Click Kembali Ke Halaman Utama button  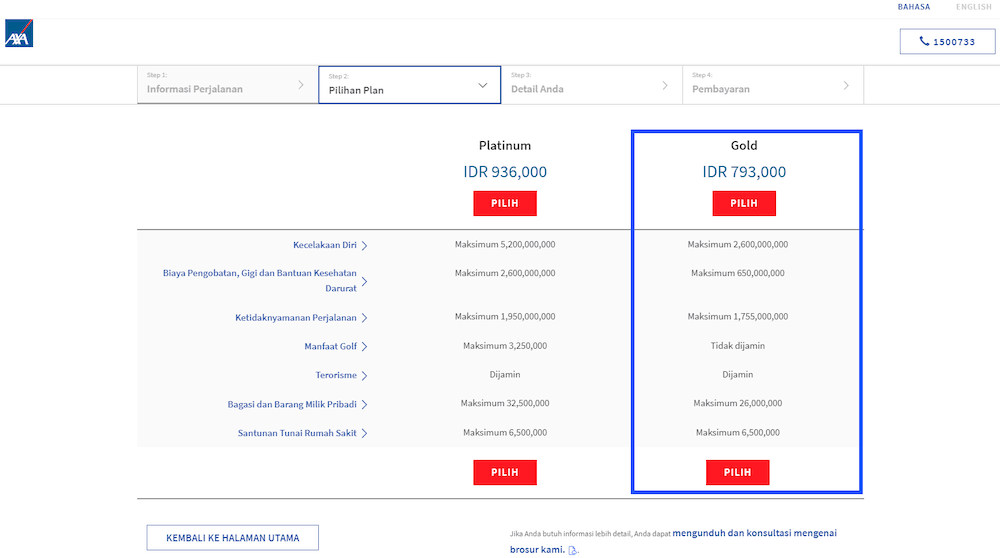[232, 538]
